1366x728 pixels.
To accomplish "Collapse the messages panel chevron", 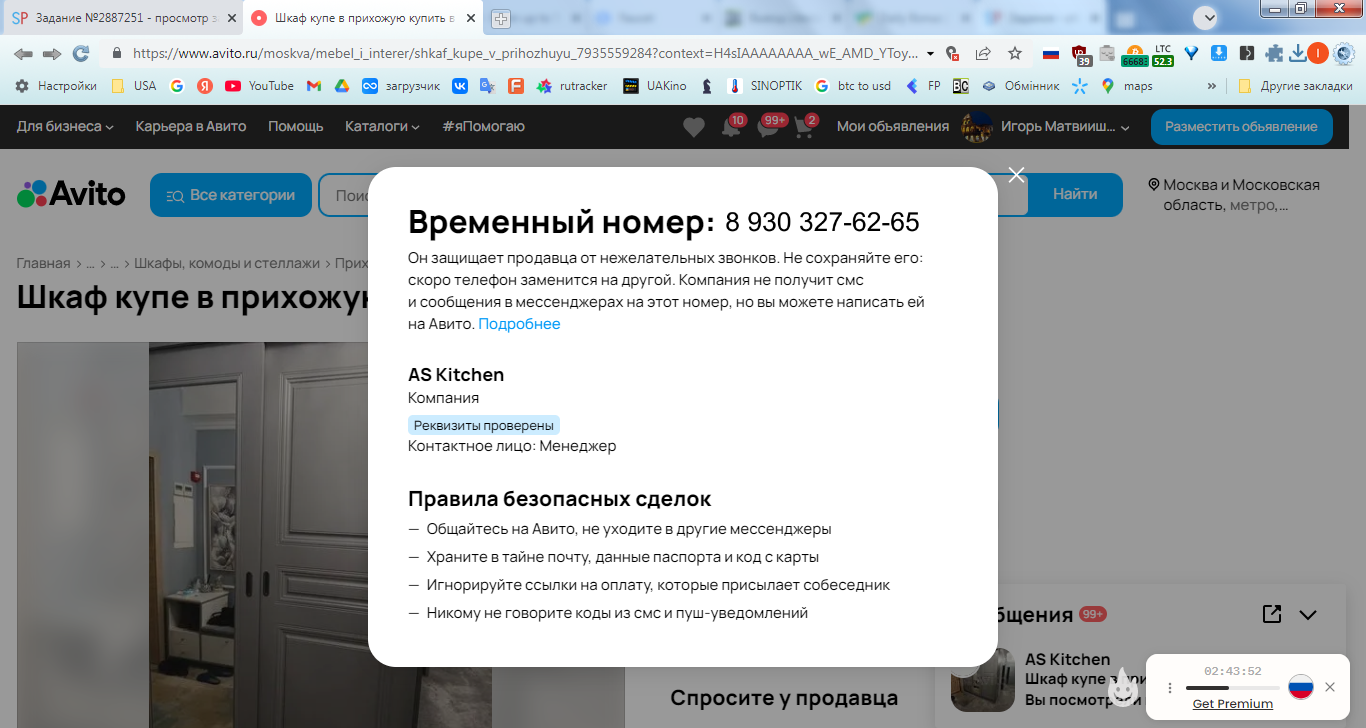I will (1307, 614).
